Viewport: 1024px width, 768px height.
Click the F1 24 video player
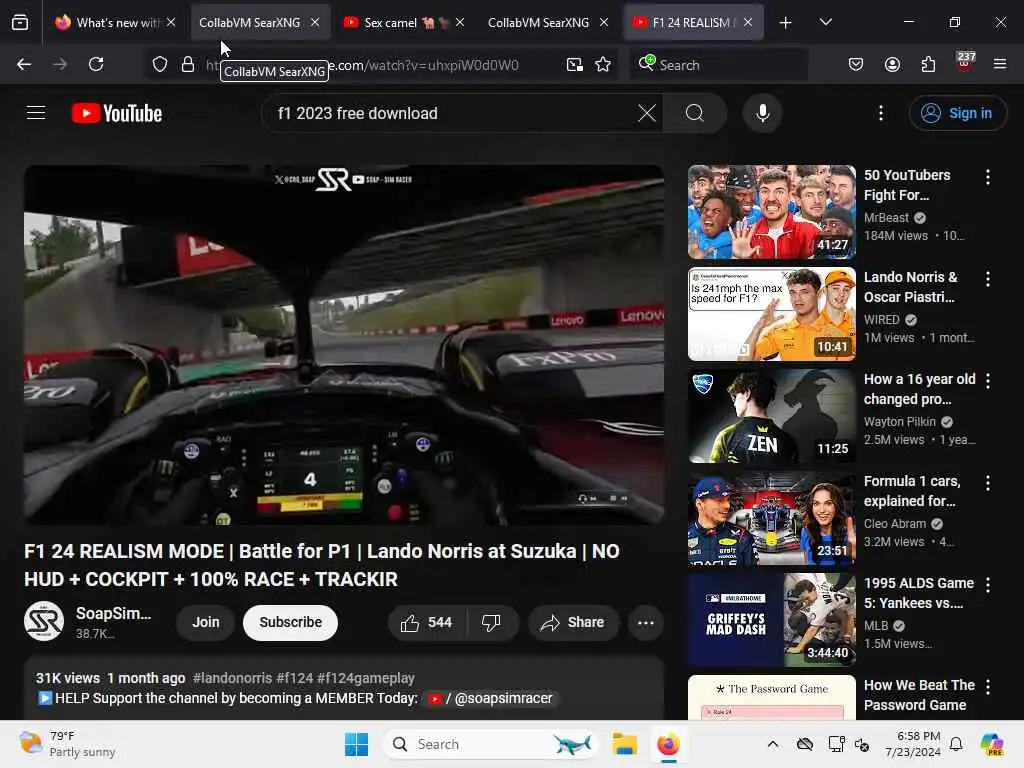pos(344,344)
